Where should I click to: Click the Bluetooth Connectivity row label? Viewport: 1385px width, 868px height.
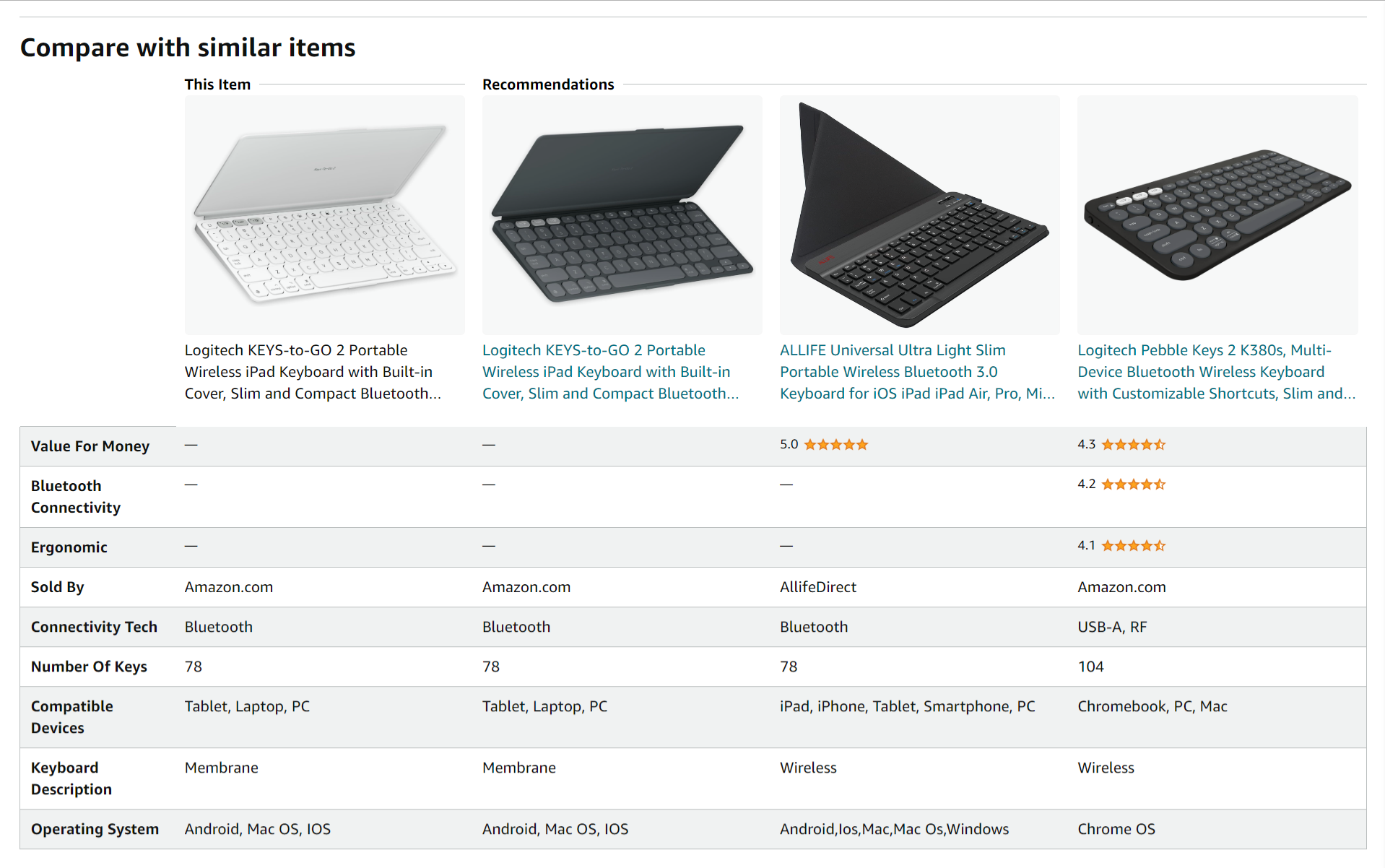pyautogui.click(x=75, y=497)
